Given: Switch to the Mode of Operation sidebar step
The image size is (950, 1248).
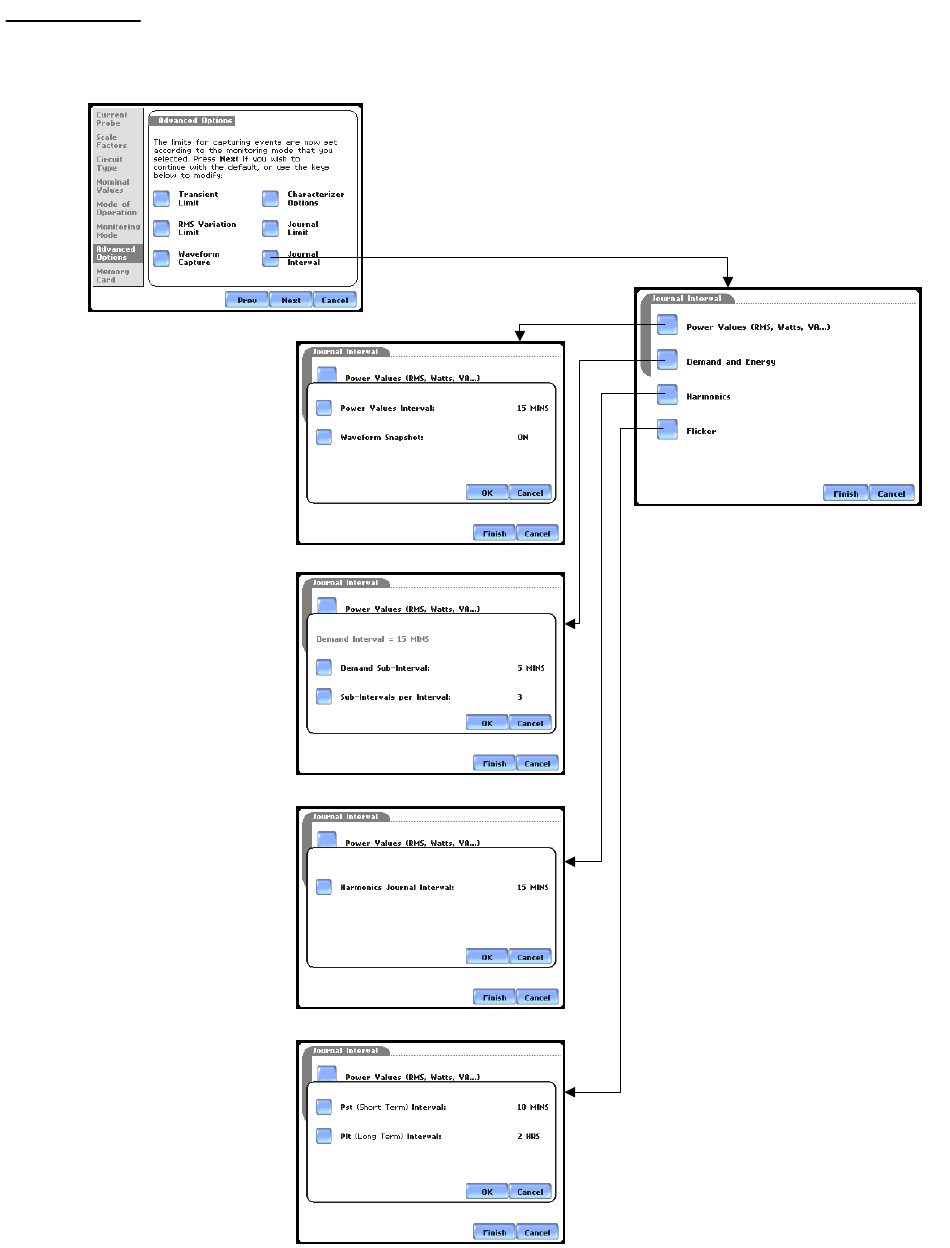Looking at the screenshot, I should (117, 208).
